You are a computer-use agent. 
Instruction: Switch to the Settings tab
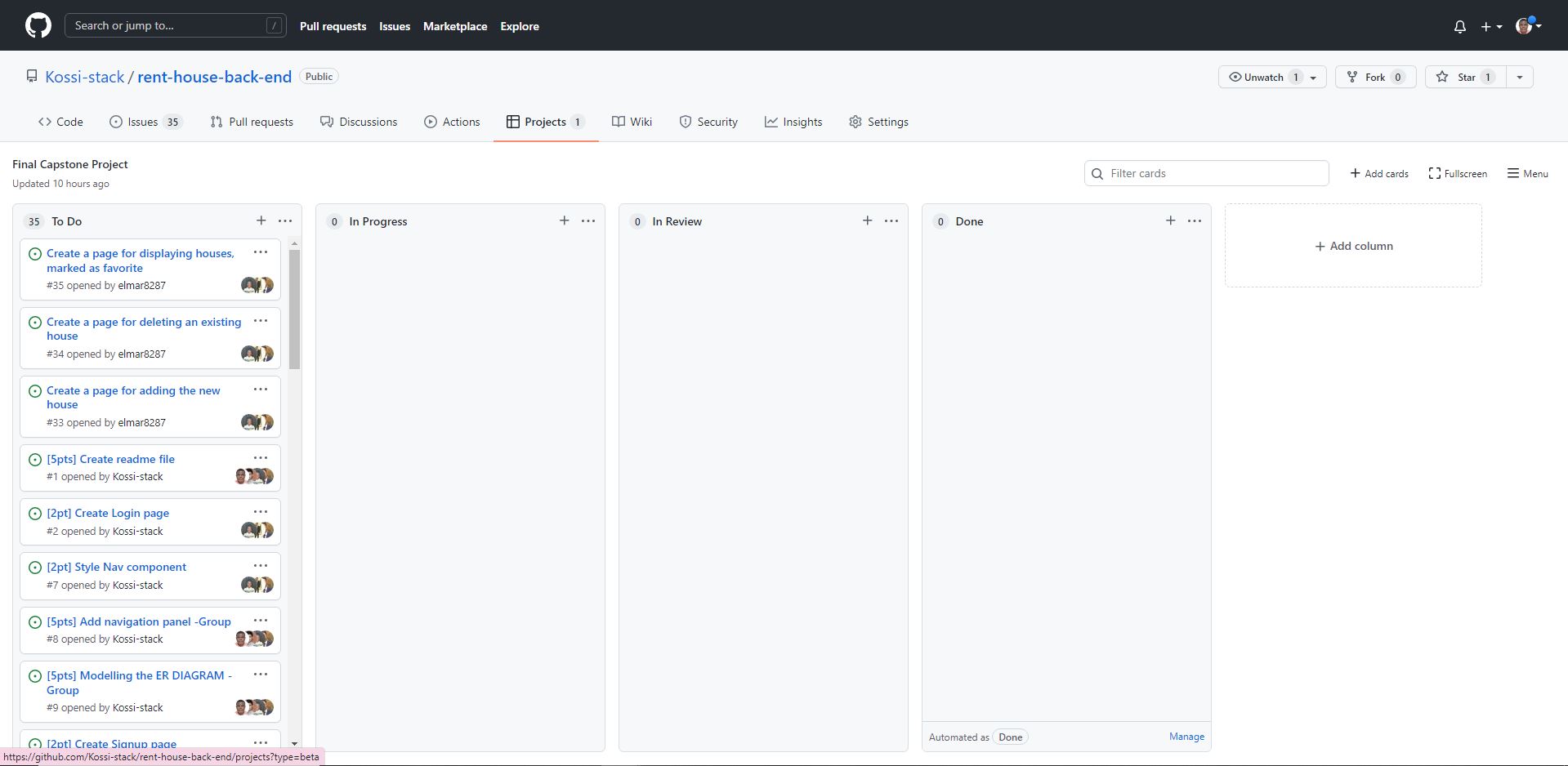pos(878,122)
